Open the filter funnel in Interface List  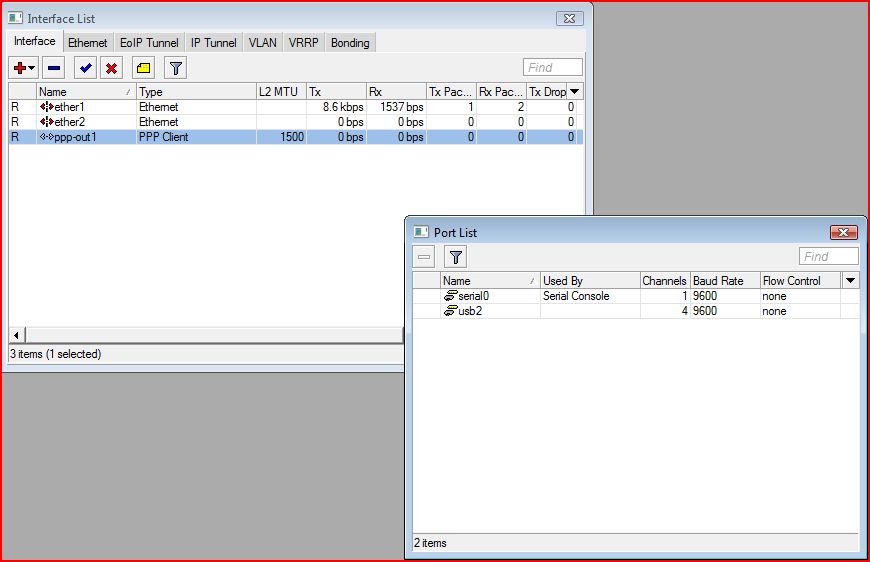pos(175,68)
